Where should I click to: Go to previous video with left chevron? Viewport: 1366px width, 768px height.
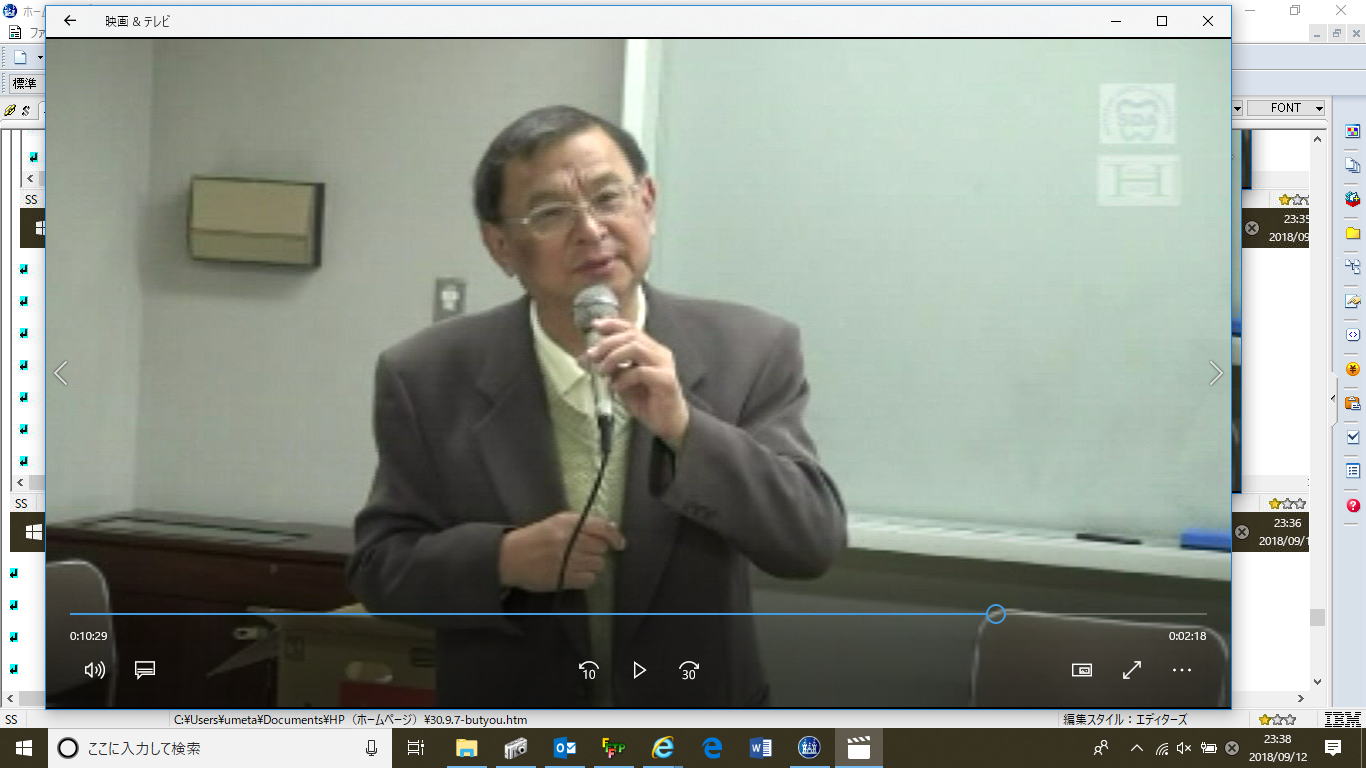pos(61,373)
